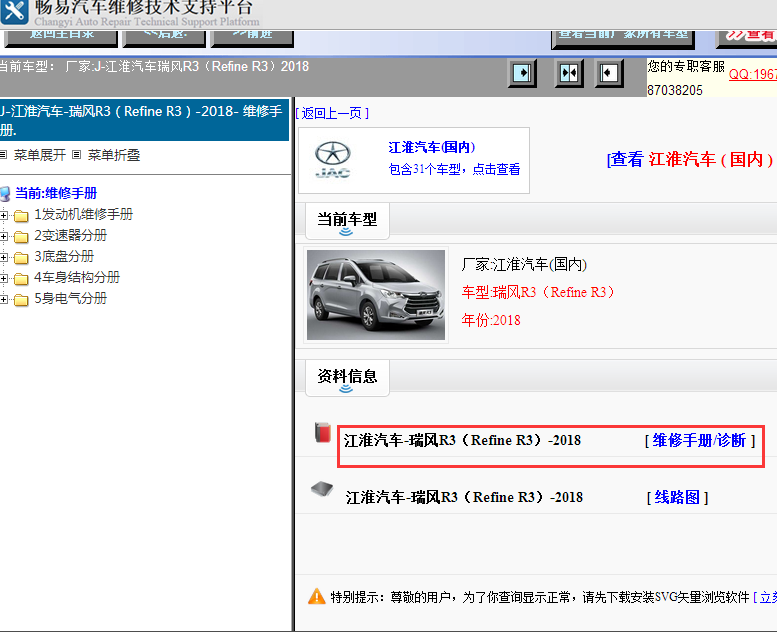
Task: Select the 当前车型 tab header
Action: tap(347, 221)
